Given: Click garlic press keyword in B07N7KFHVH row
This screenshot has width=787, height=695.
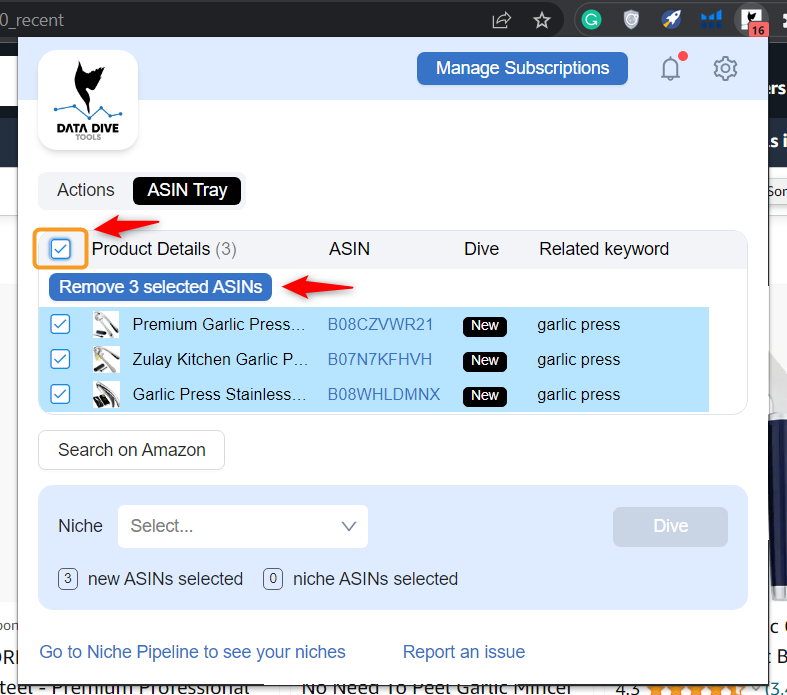Looking at the screenshot, I should pos(579,360).
